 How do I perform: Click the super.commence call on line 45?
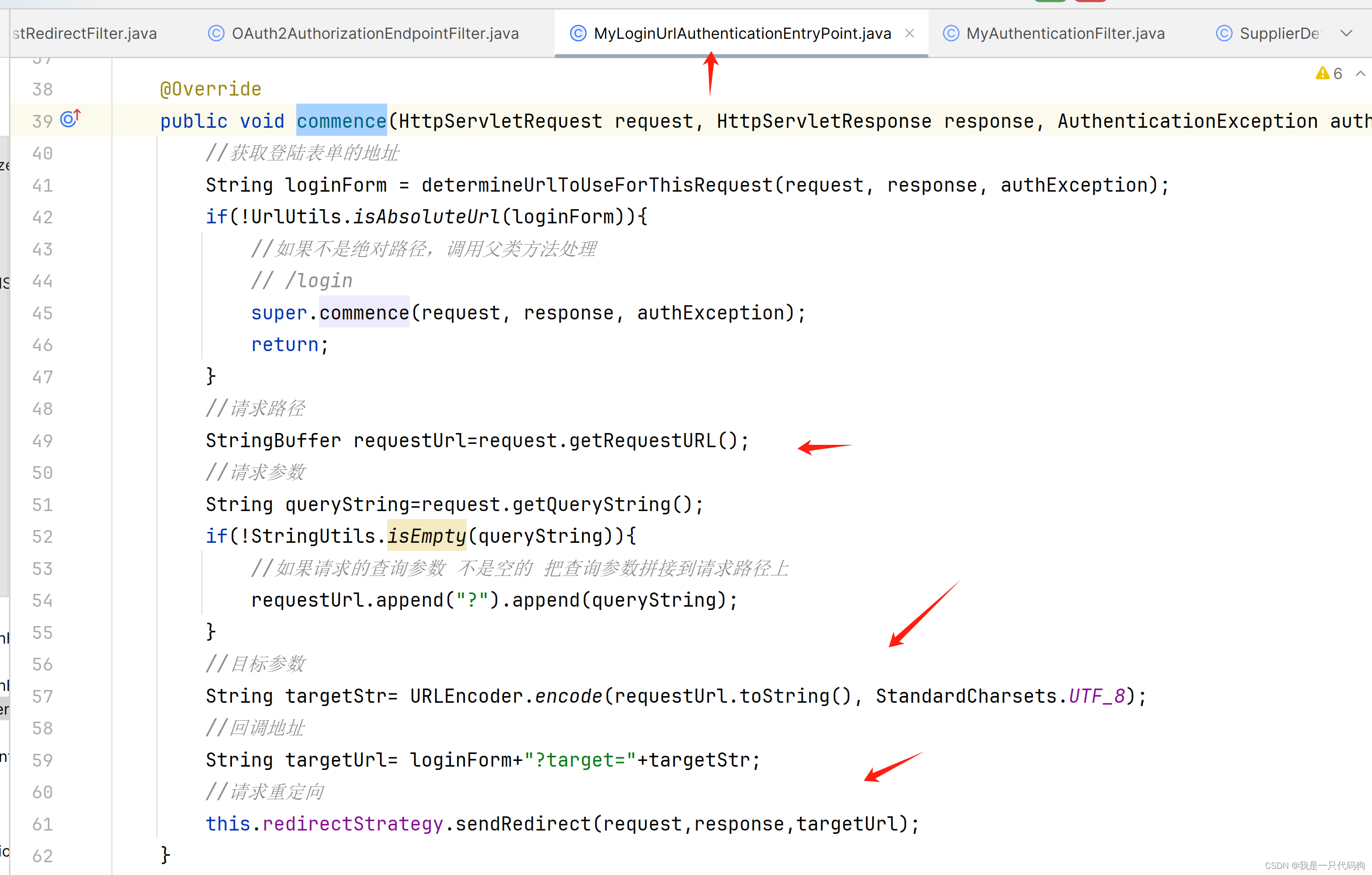tap(363, 313)
